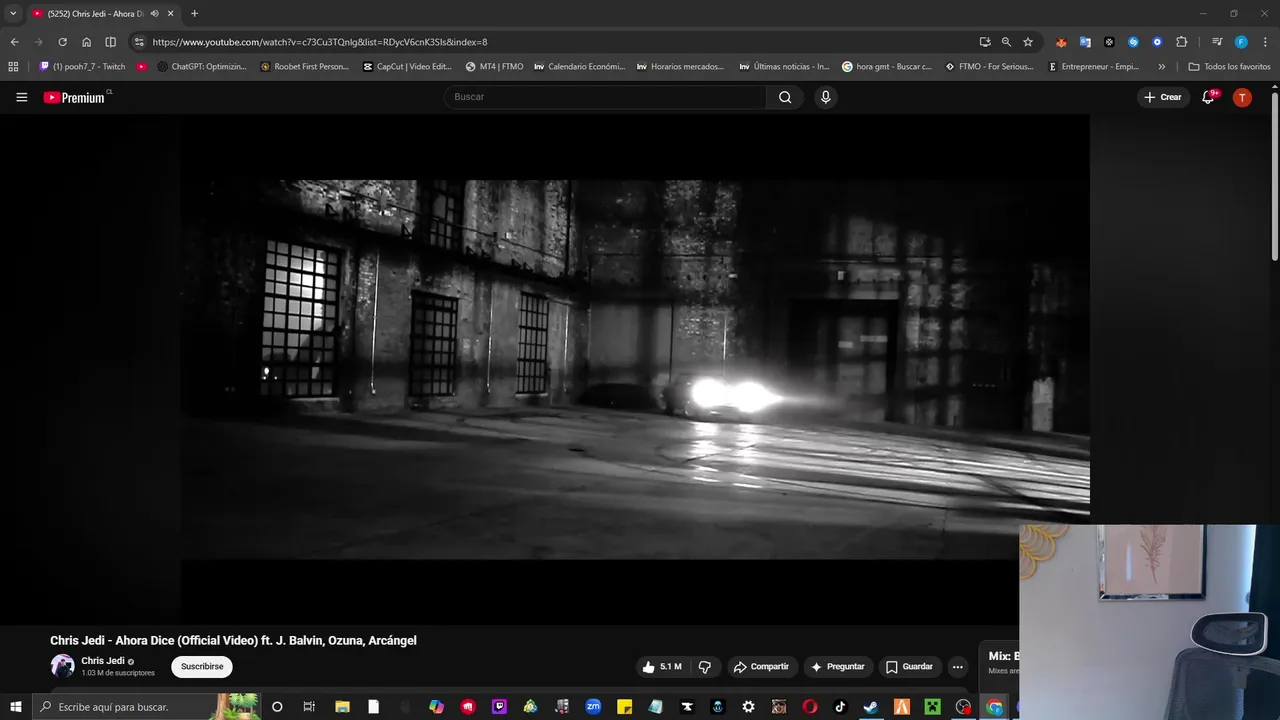This screenshot has height=720, width=1280.
Task: Reload the current page
Action: pos(62,42)
